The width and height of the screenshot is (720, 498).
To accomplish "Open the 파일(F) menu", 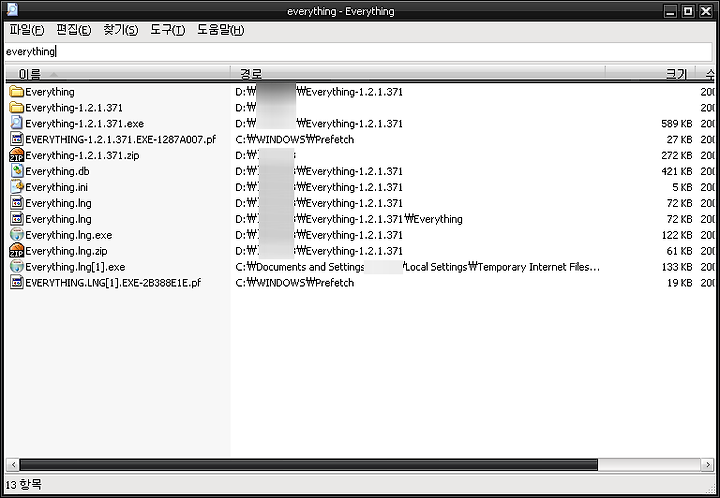I will pos(27,30).
